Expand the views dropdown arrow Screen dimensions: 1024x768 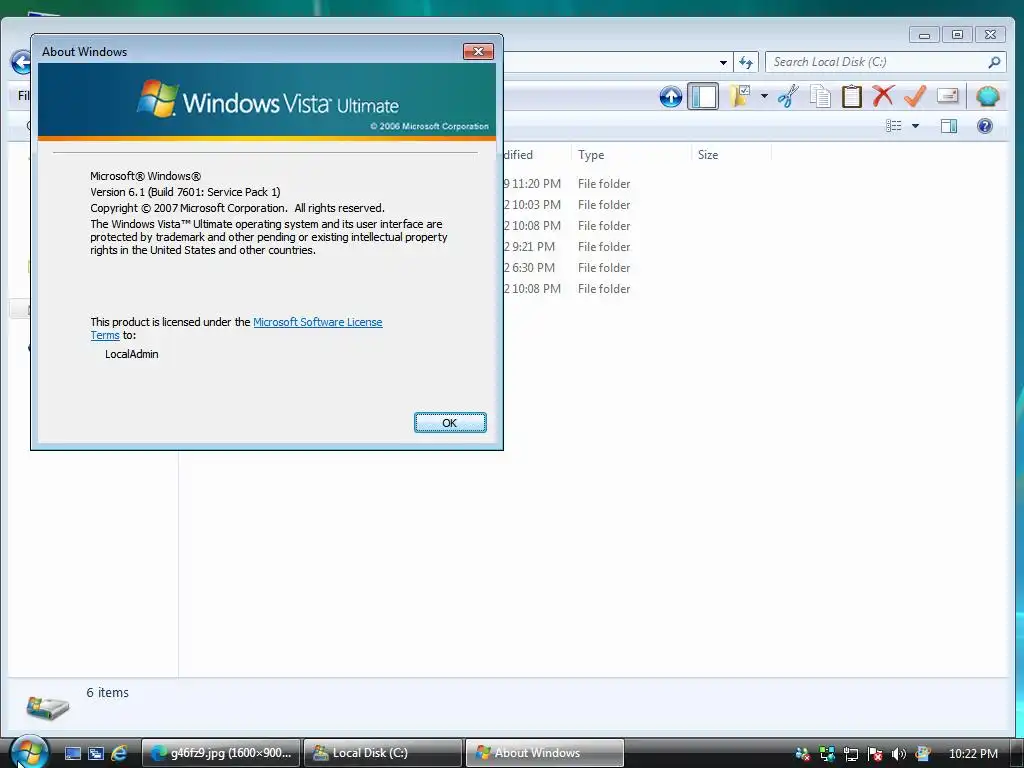(915, 126)
